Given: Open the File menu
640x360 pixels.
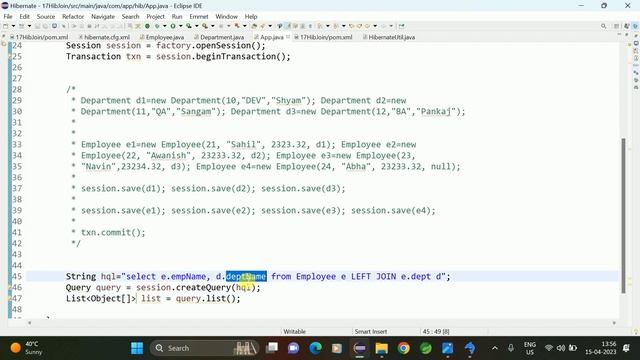Looking at the screenshot, I should pyautogui.click(x=8, y=17).
